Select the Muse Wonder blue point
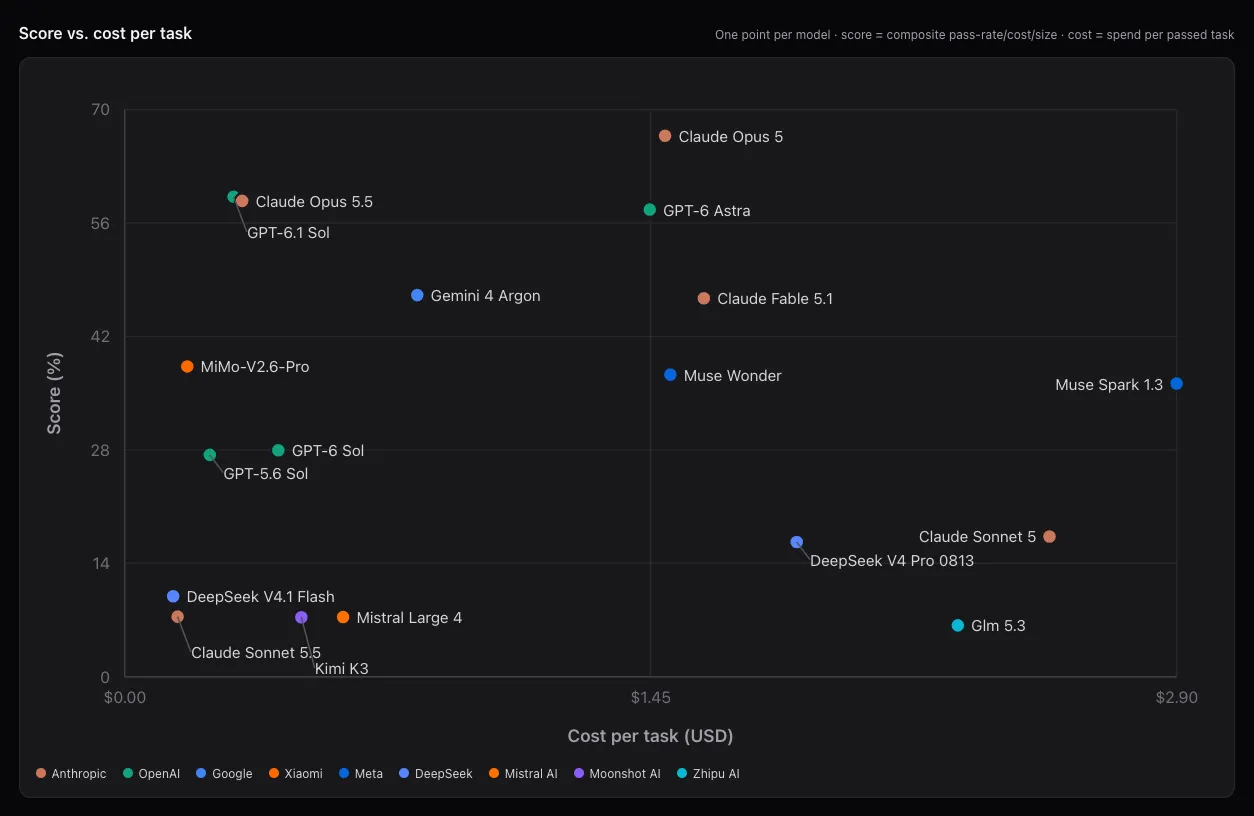Image resolution: width=1254 pixels, height=816 pixels. (671, 375)
